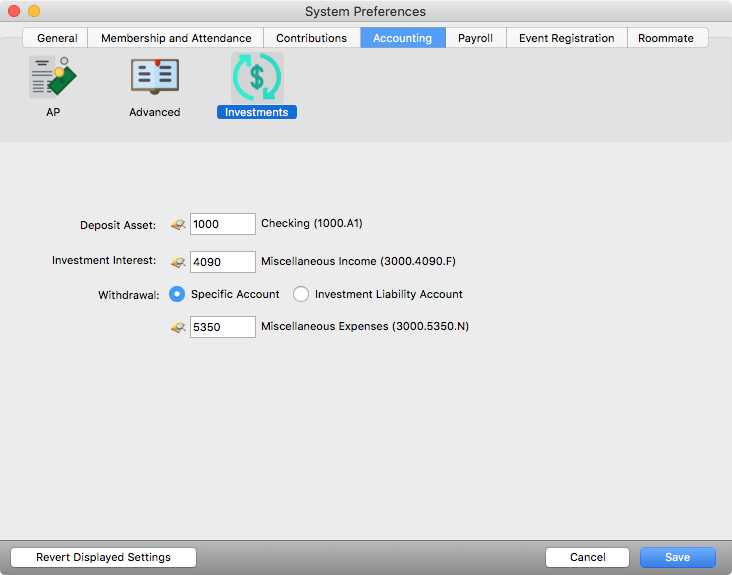Viewport: 732px width, 575px height.
Task: Open Membership and Attendance tab
Action: point(176,38)
